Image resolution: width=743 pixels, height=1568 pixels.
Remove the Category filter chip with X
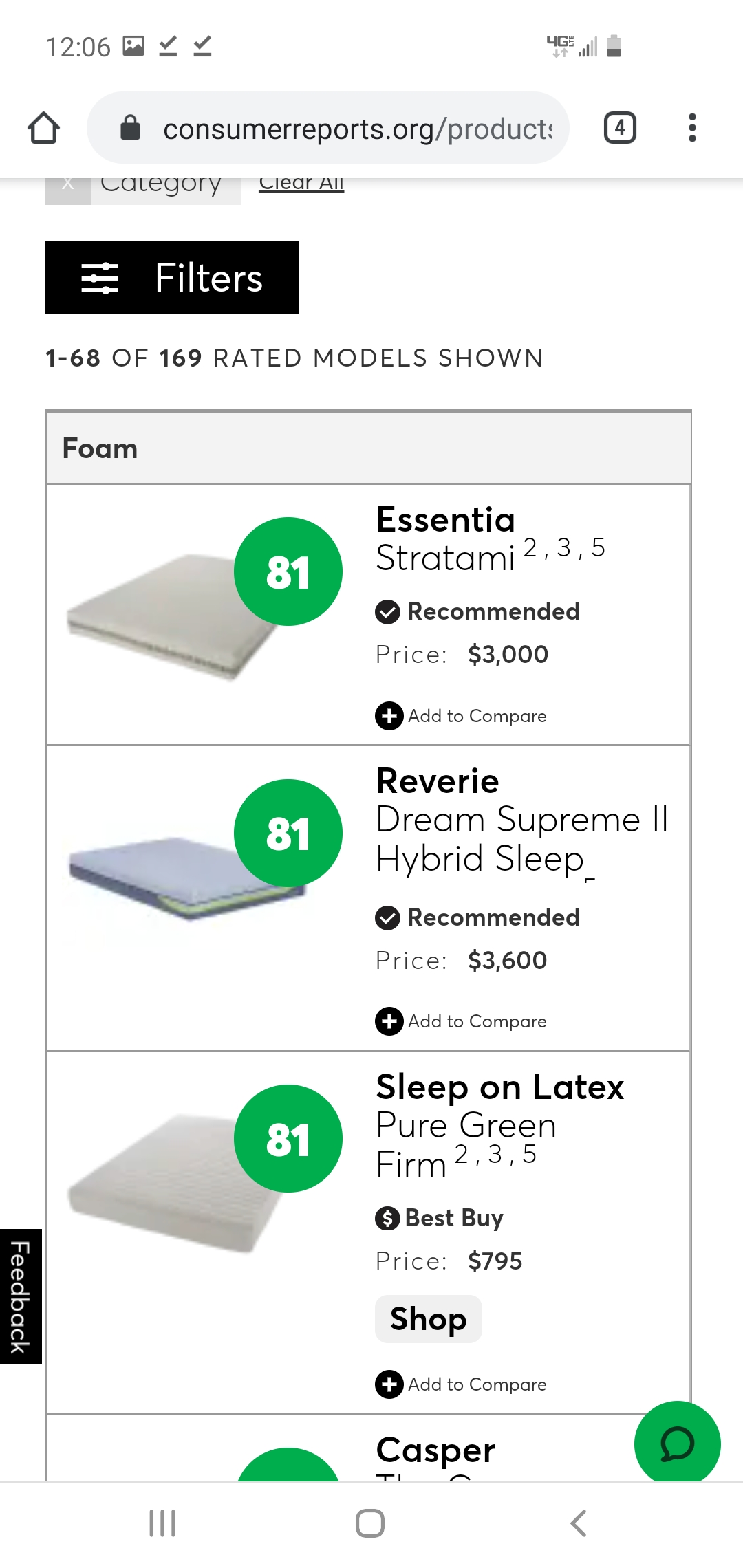point(67,186)
